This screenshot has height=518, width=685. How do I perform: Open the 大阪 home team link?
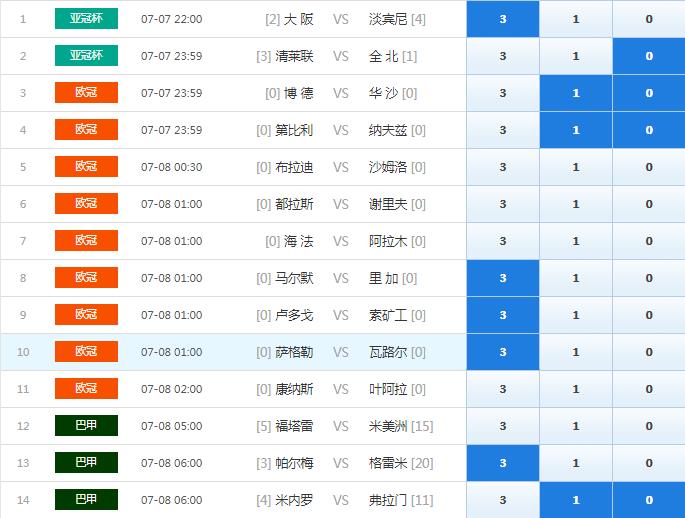[298, 19]
